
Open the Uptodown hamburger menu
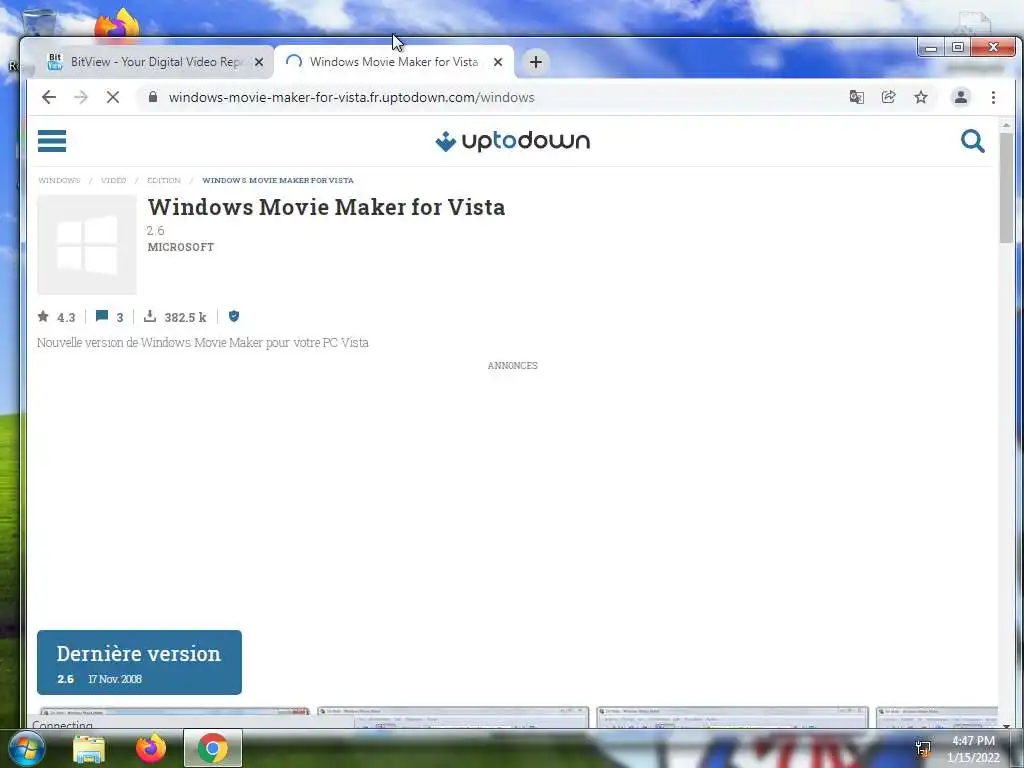point(52,141)
